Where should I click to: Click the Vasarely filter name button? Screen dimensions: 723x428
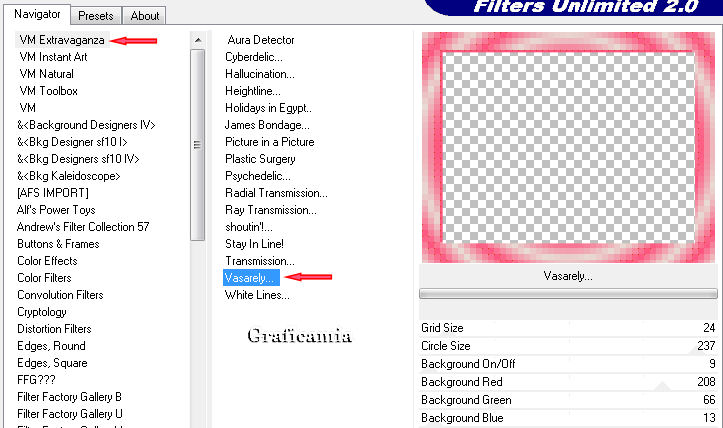[x=568, y=275]
